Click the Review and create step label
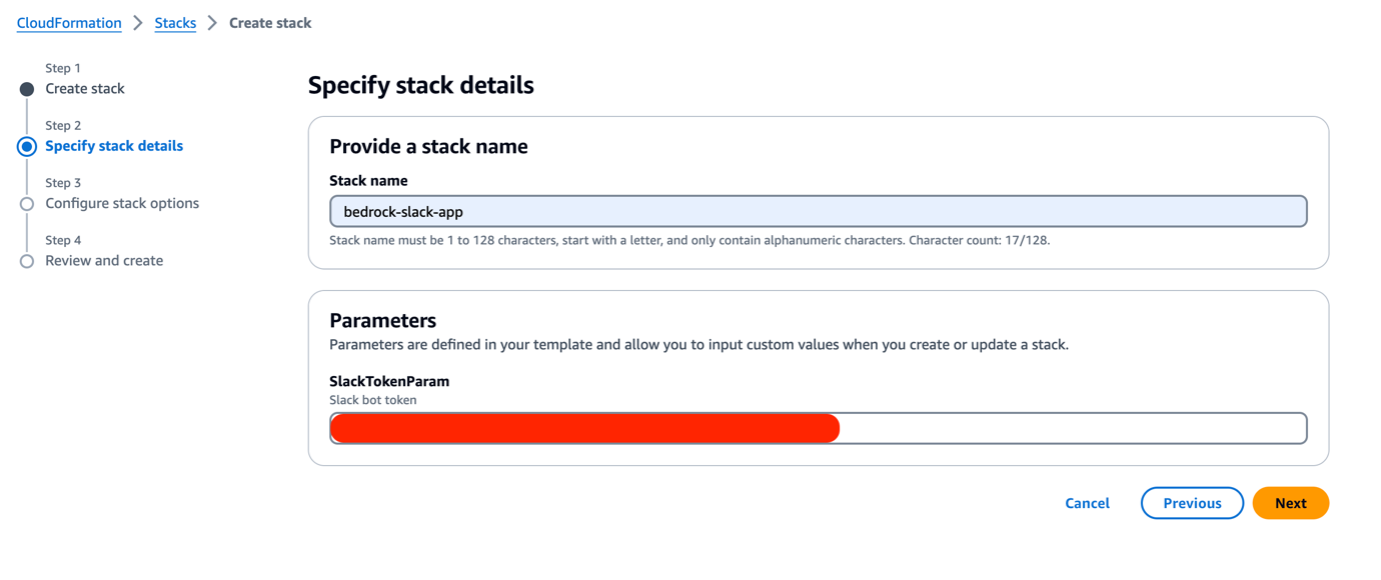This screenshot has width=1381, height=580. [104, 260]
